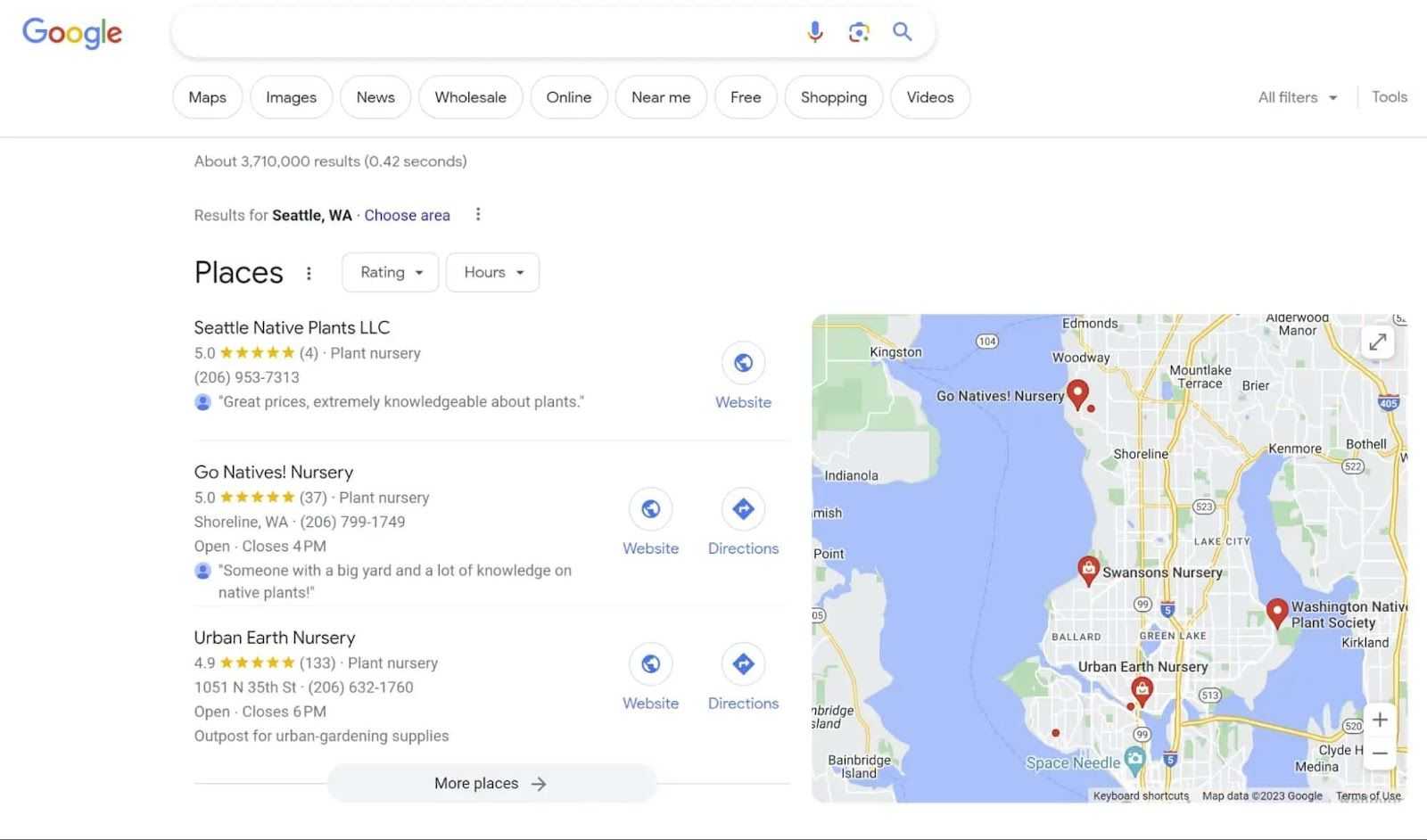1427x840 pixels.
Task: Open Seattle Native Plants LLC listing
Action: [x=292, y=327]
